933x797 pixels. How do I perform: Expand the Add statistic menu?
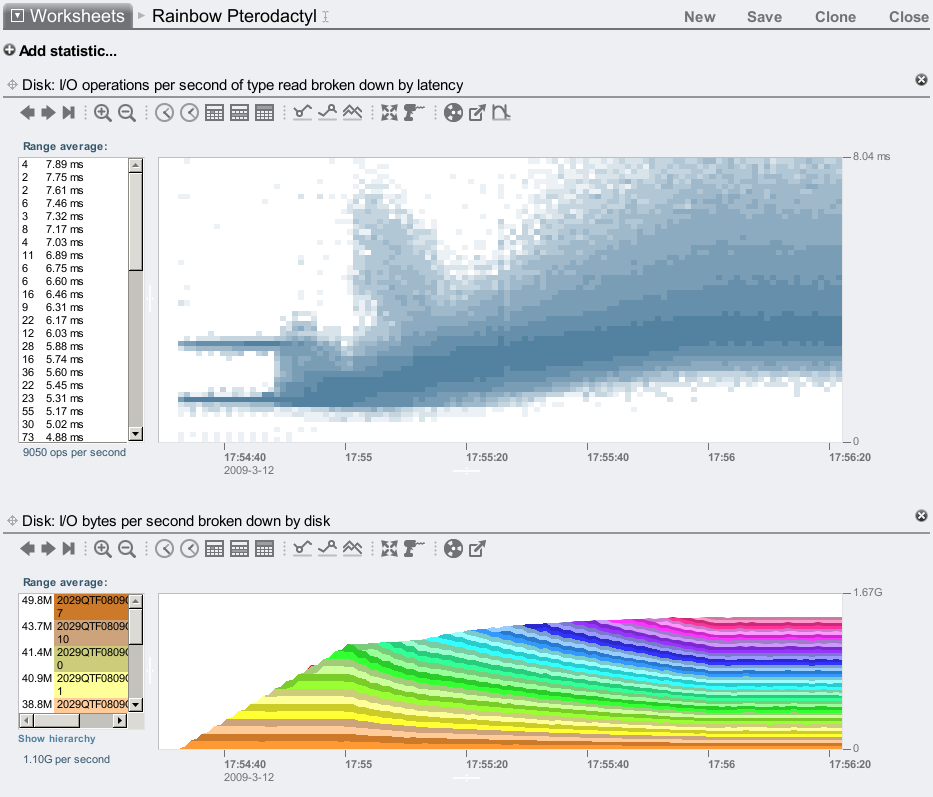pos(60,51)
